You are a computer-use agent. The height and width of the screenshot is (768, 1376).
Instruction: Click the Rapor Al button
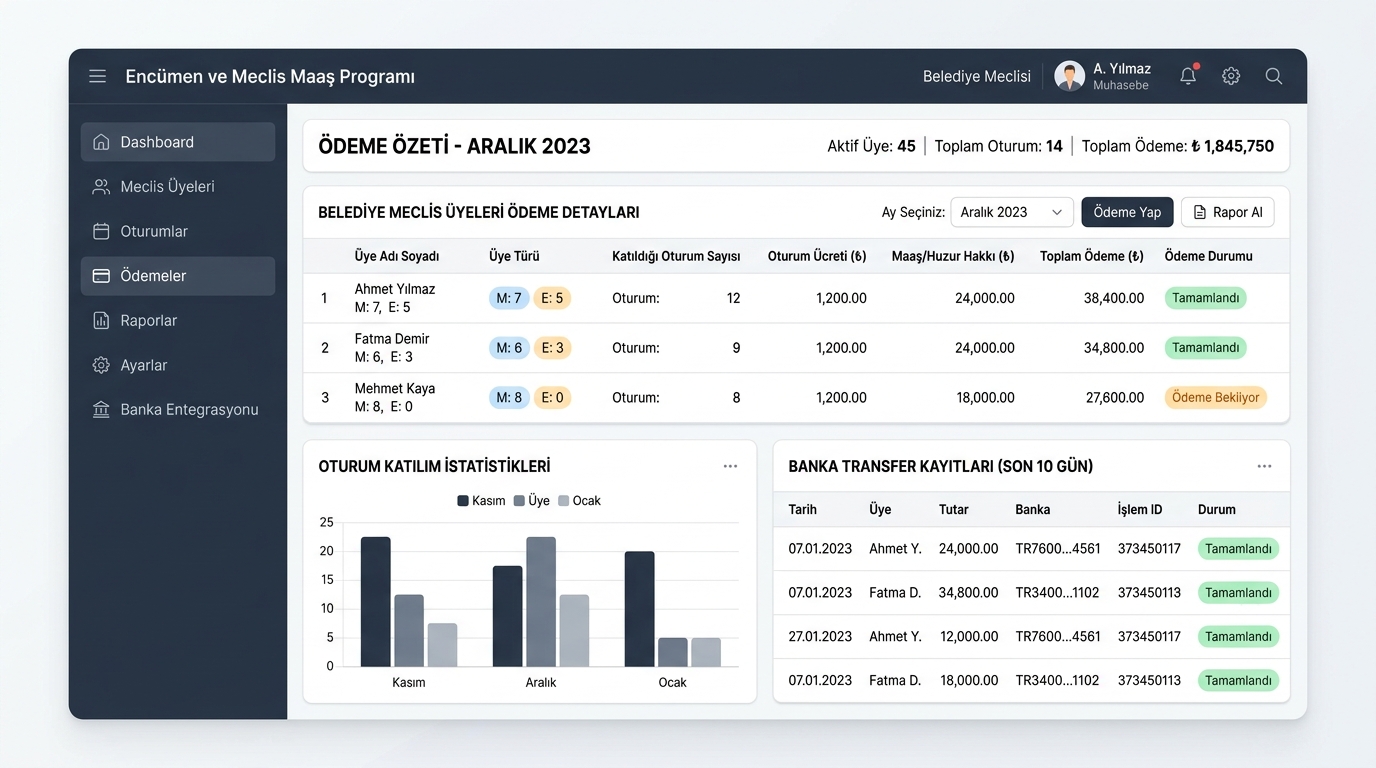[x=1228, y=212]
